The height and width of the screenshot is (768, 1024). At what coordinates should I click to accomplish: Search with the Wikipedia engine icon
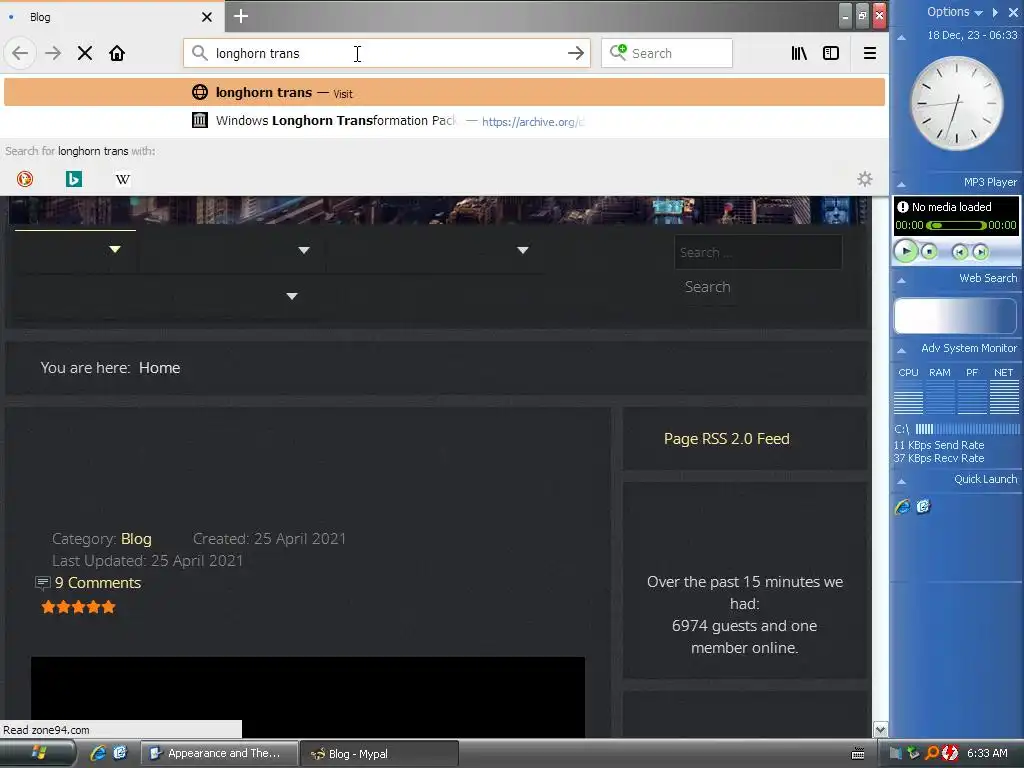(x=123, y=179)
